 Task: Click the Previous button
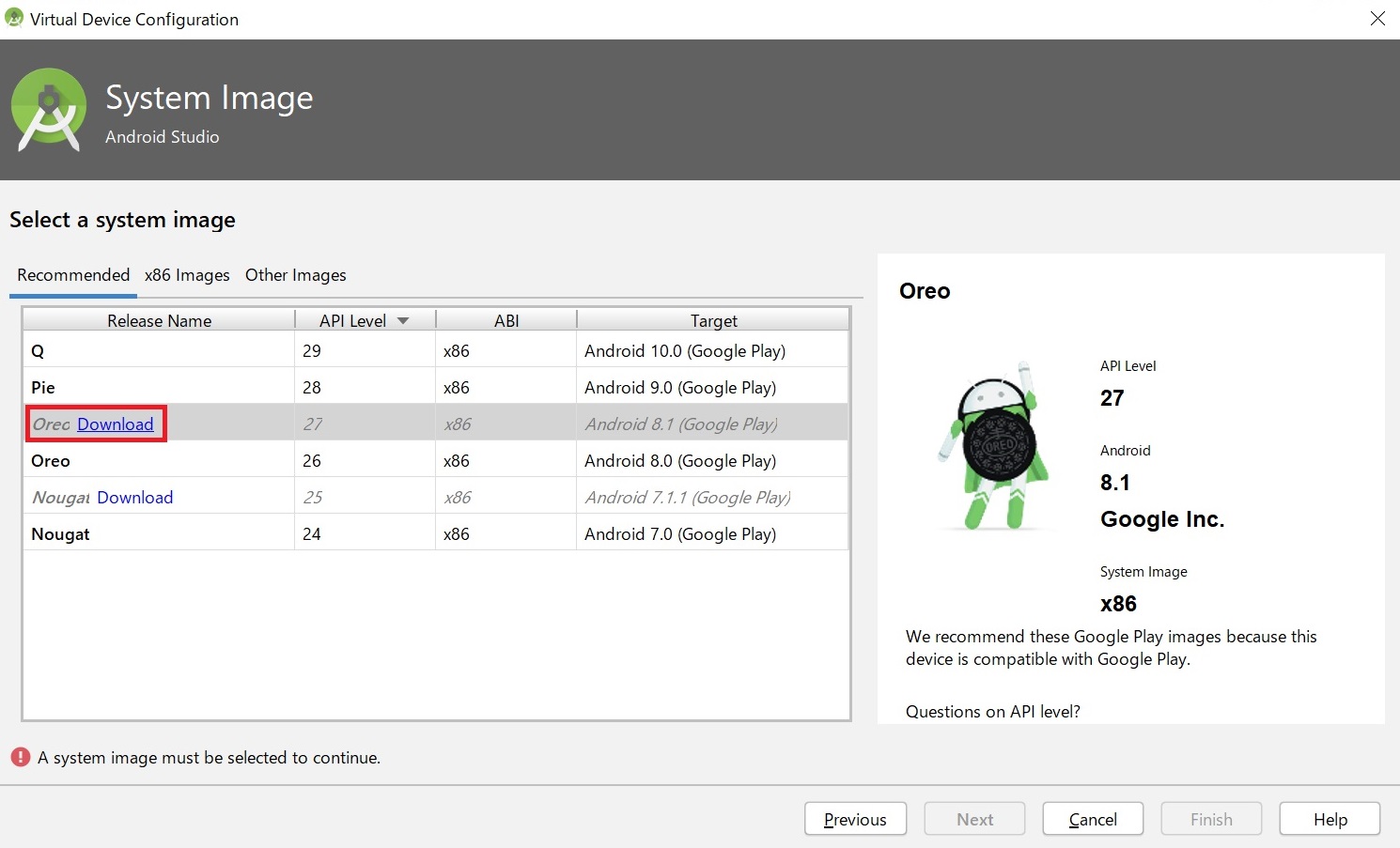pos(855,819)
